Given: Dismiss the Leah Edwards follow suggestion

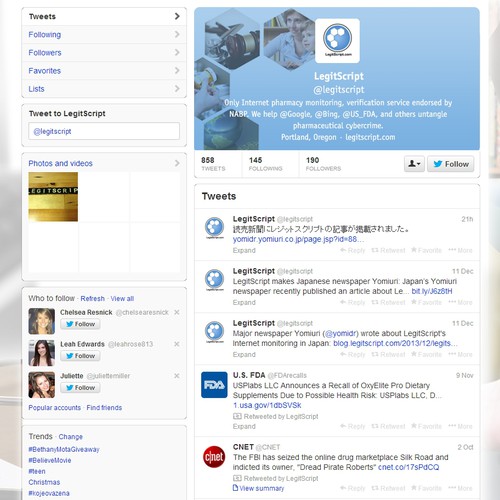Looking at the screenshot, I should click(x=177, y=344).
